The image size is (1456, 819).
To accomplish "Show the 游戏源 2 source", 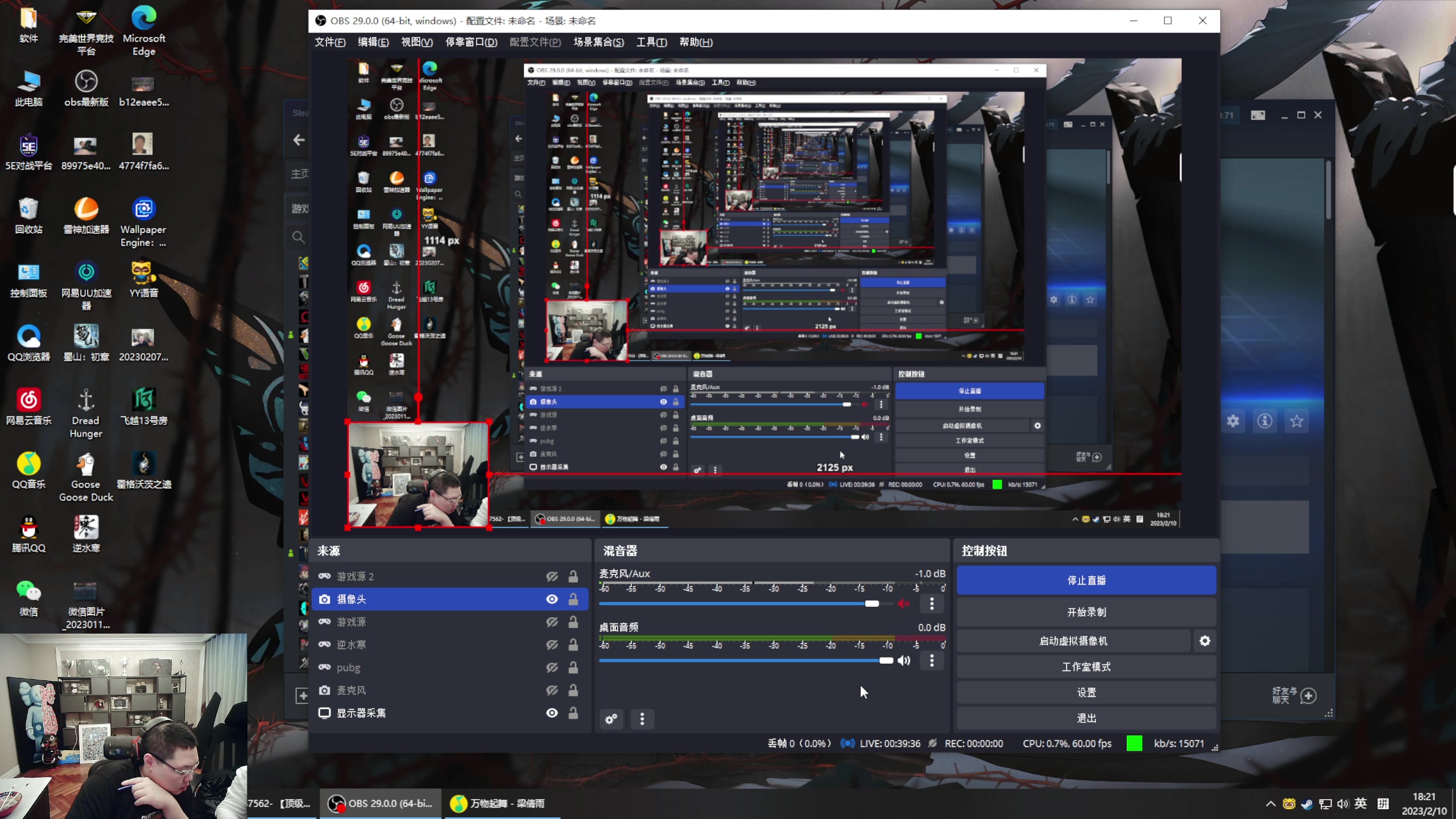I will click(552, 576).
